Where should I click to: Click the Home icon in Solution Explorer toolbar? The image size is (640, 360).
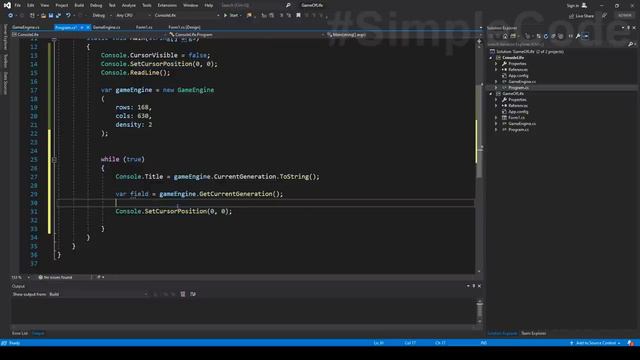tap(505, 36)
